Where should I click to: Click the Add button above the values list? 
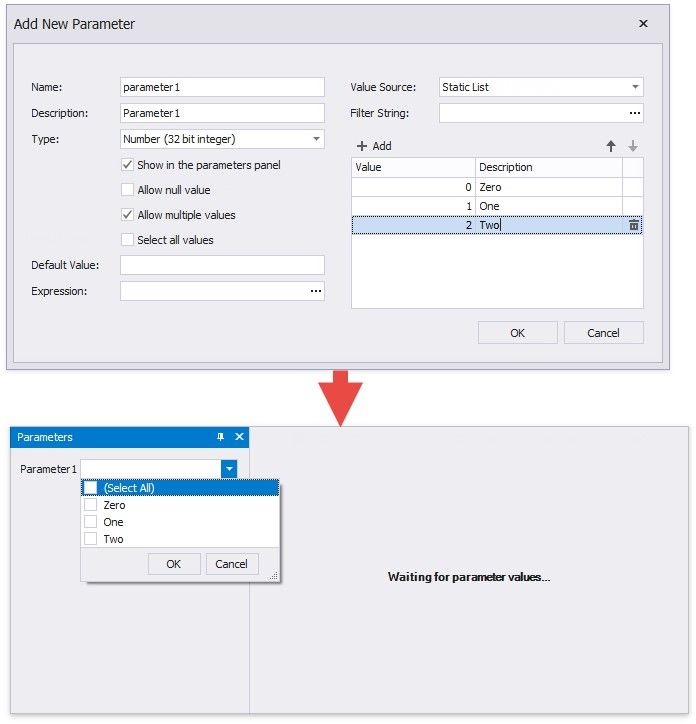(374, 146)
